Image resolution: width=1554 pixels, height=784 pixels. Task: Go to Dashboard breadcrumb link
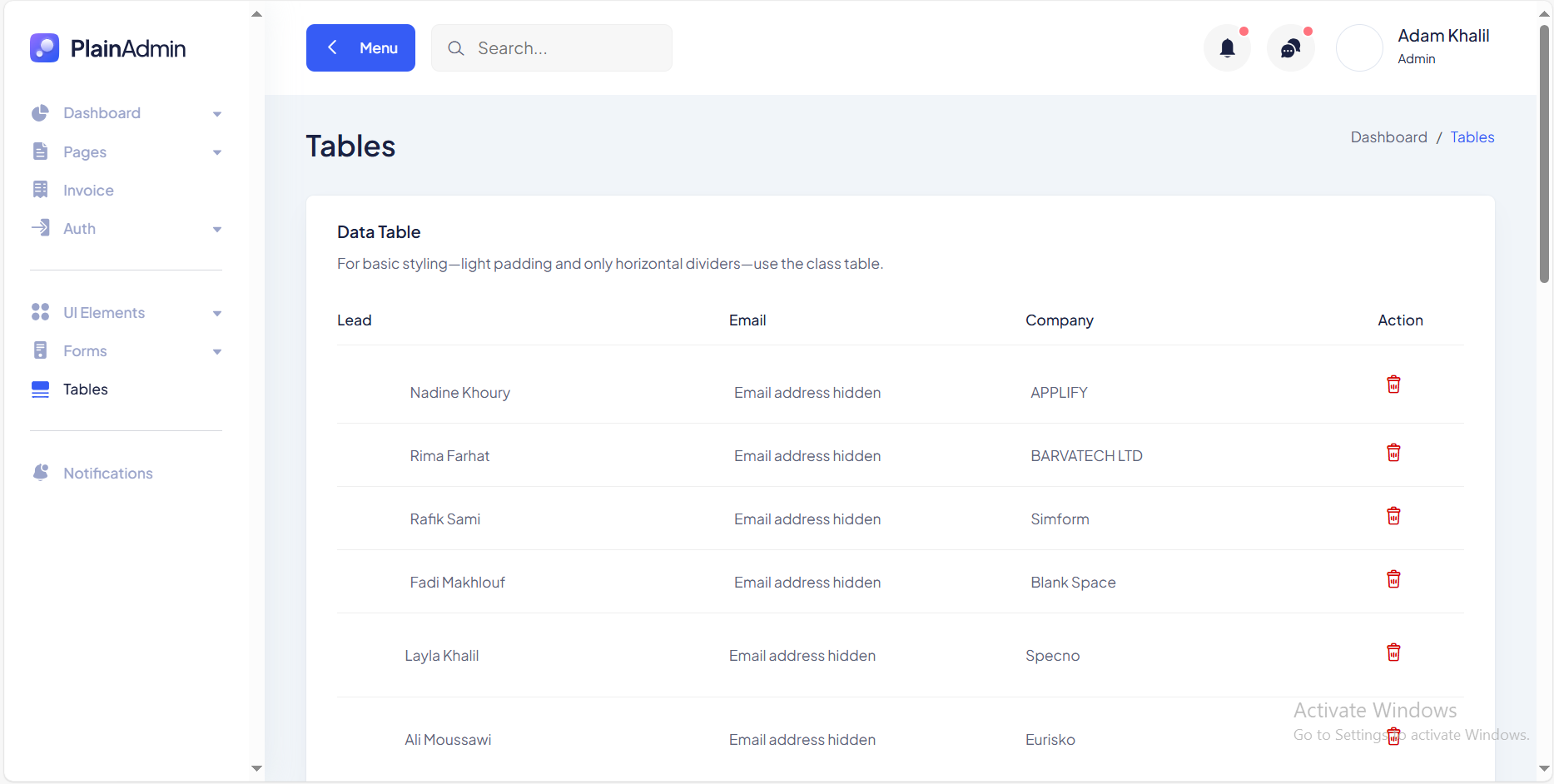[x=1388, y=137]
